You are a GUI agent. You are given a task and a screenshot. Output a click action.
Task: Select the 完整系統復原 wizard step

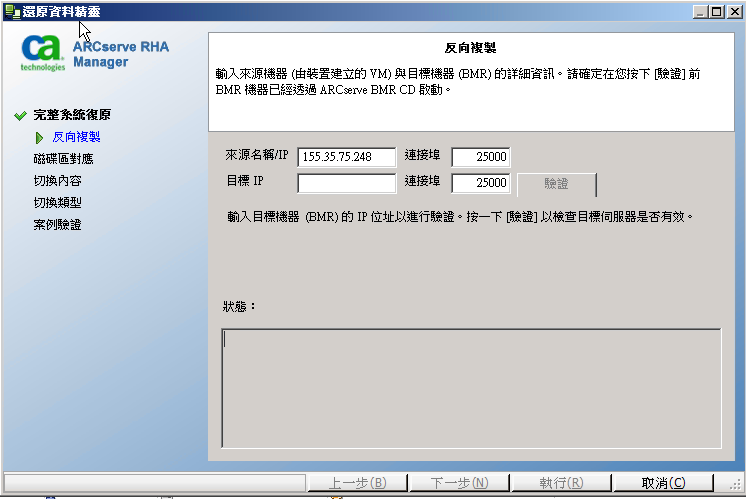point(72,115)
